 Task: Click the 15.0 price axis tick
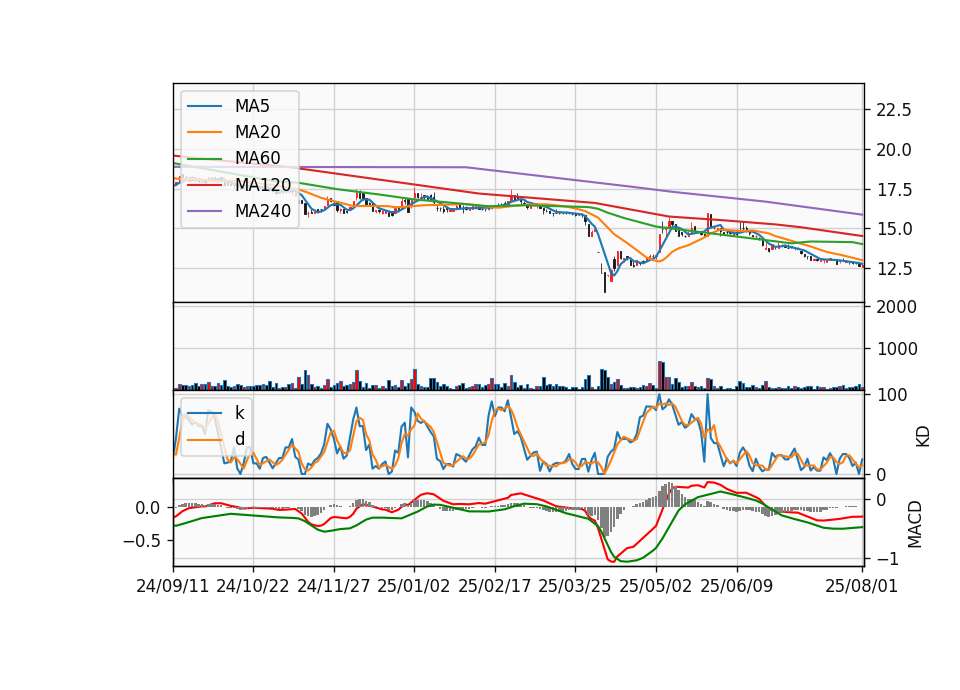pyautogui.click(x=894, y=229)
